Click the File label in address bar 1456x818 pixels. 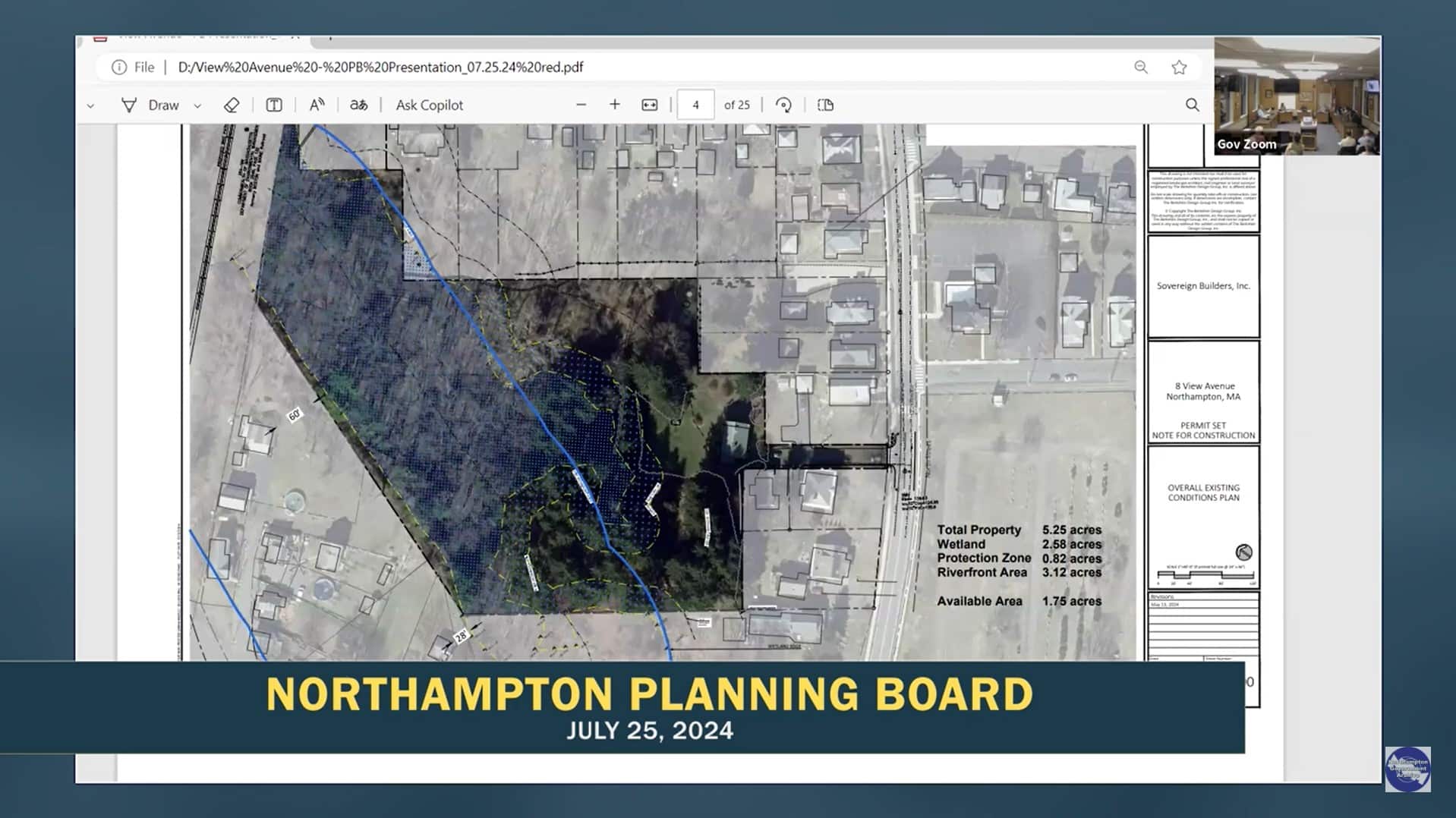point(143,67)
